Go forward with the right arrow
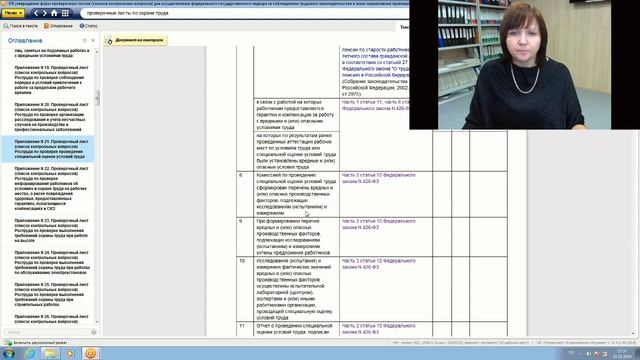 pyautogui.click(x=44, y=13)
